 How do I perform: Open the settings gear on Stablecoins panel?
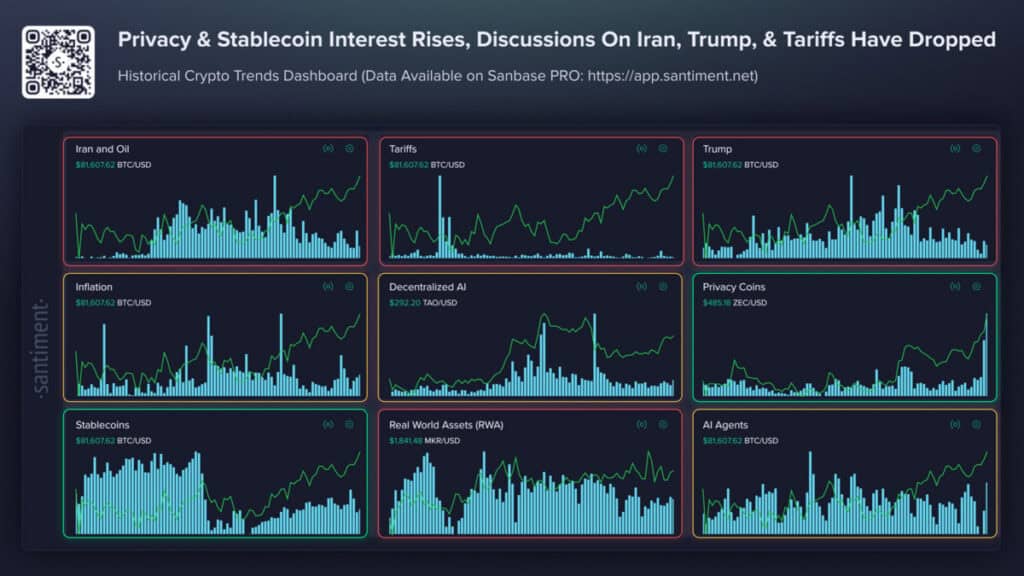tap(349, 424)
